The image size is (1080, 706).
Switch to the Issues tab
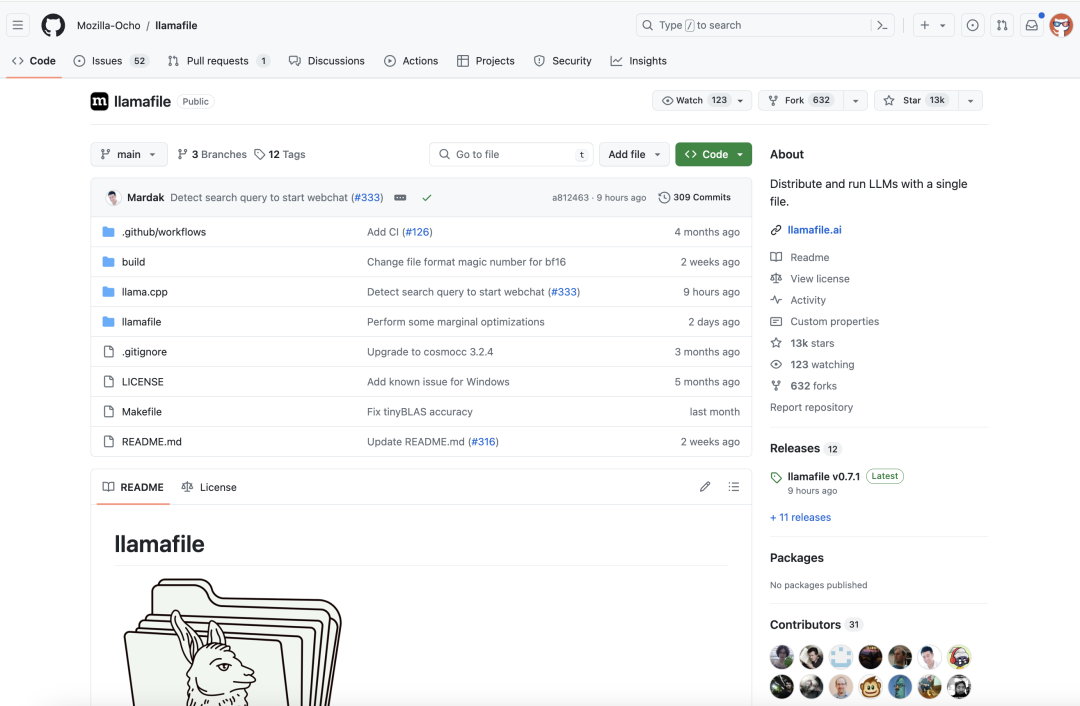click(x=111, y=61)
